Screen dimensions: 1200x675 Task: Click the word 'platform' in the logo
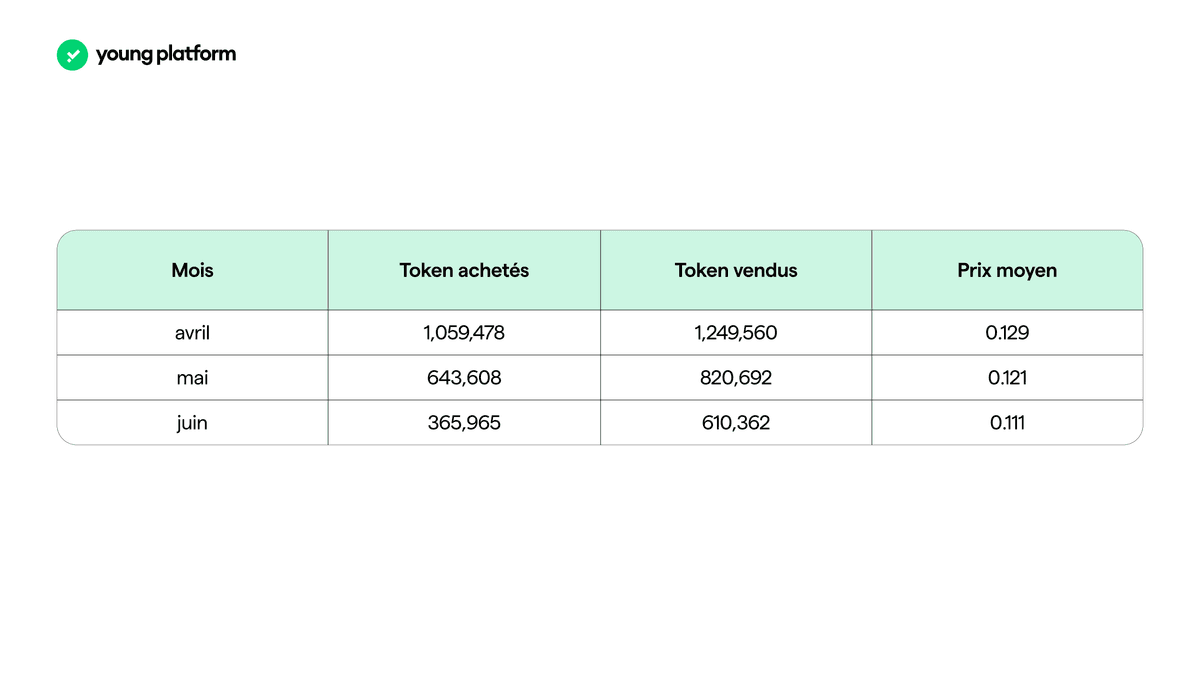point(196,55)
